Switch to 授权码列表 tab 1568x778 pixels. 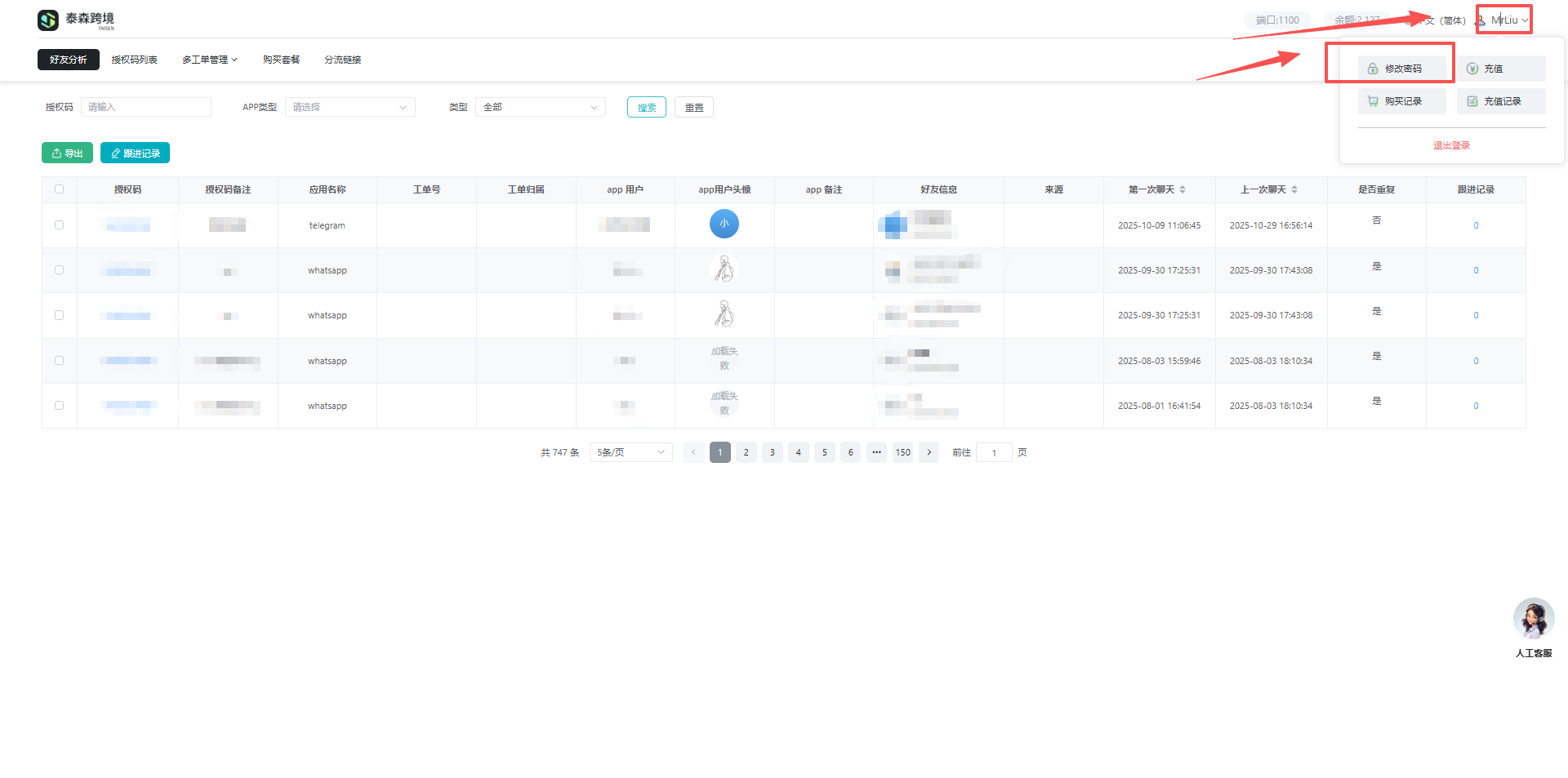tap(134, 60)
